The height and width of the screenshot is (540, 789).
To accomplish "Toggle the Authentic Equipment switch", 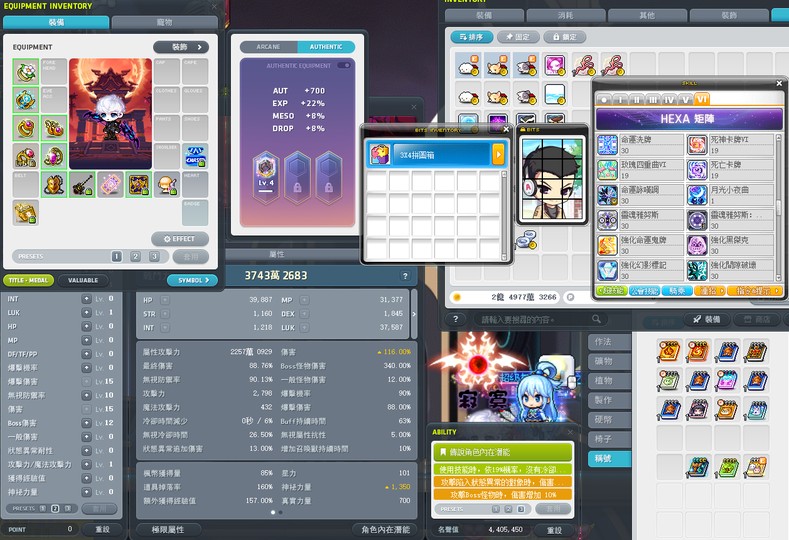I will (344, 65).
